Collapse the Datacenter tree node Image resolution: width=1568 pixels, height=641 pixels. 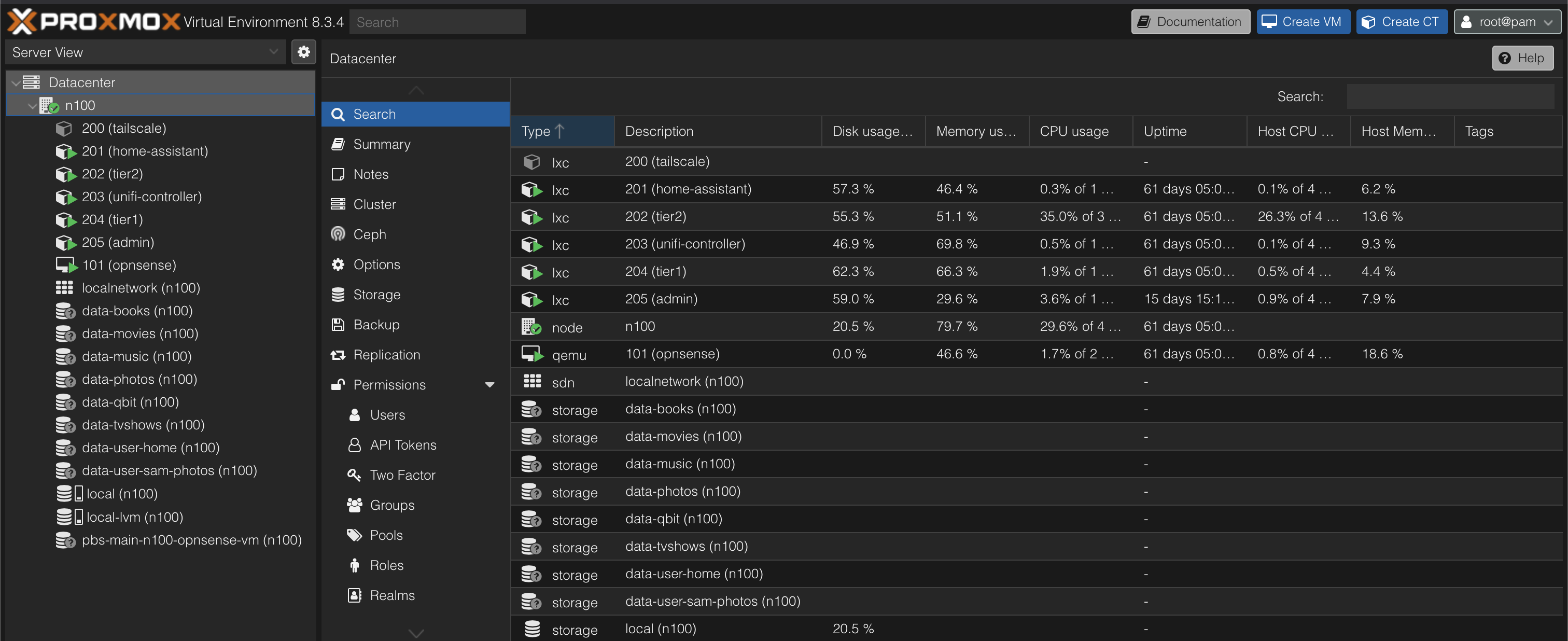tap(15, 83)
